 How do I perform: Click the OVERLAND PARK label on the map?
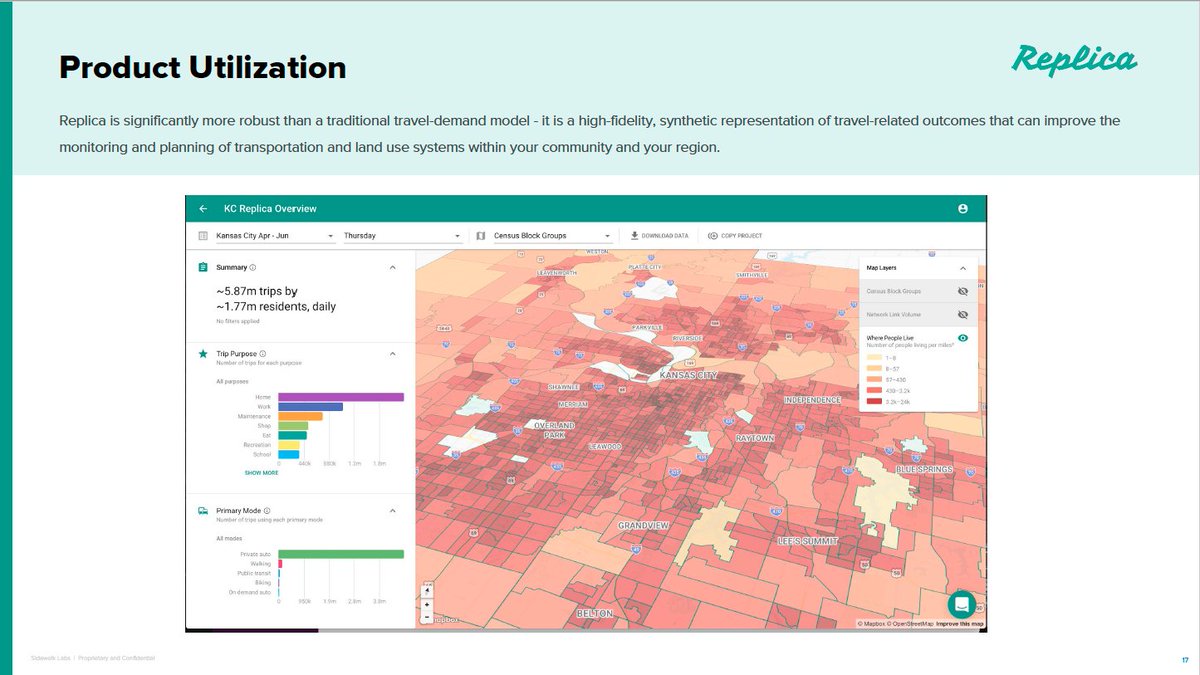(x=555, y=430)
